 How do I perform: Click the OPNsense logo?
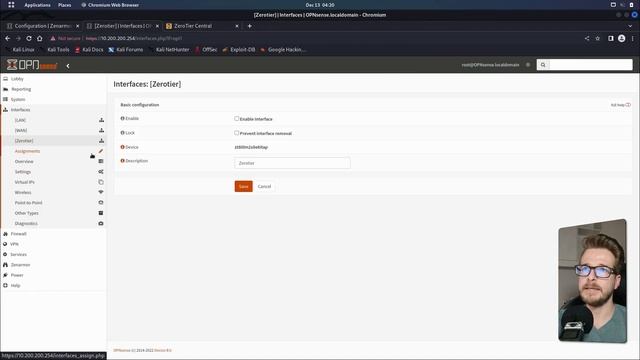pyautogui.click(x=32, y=65)
